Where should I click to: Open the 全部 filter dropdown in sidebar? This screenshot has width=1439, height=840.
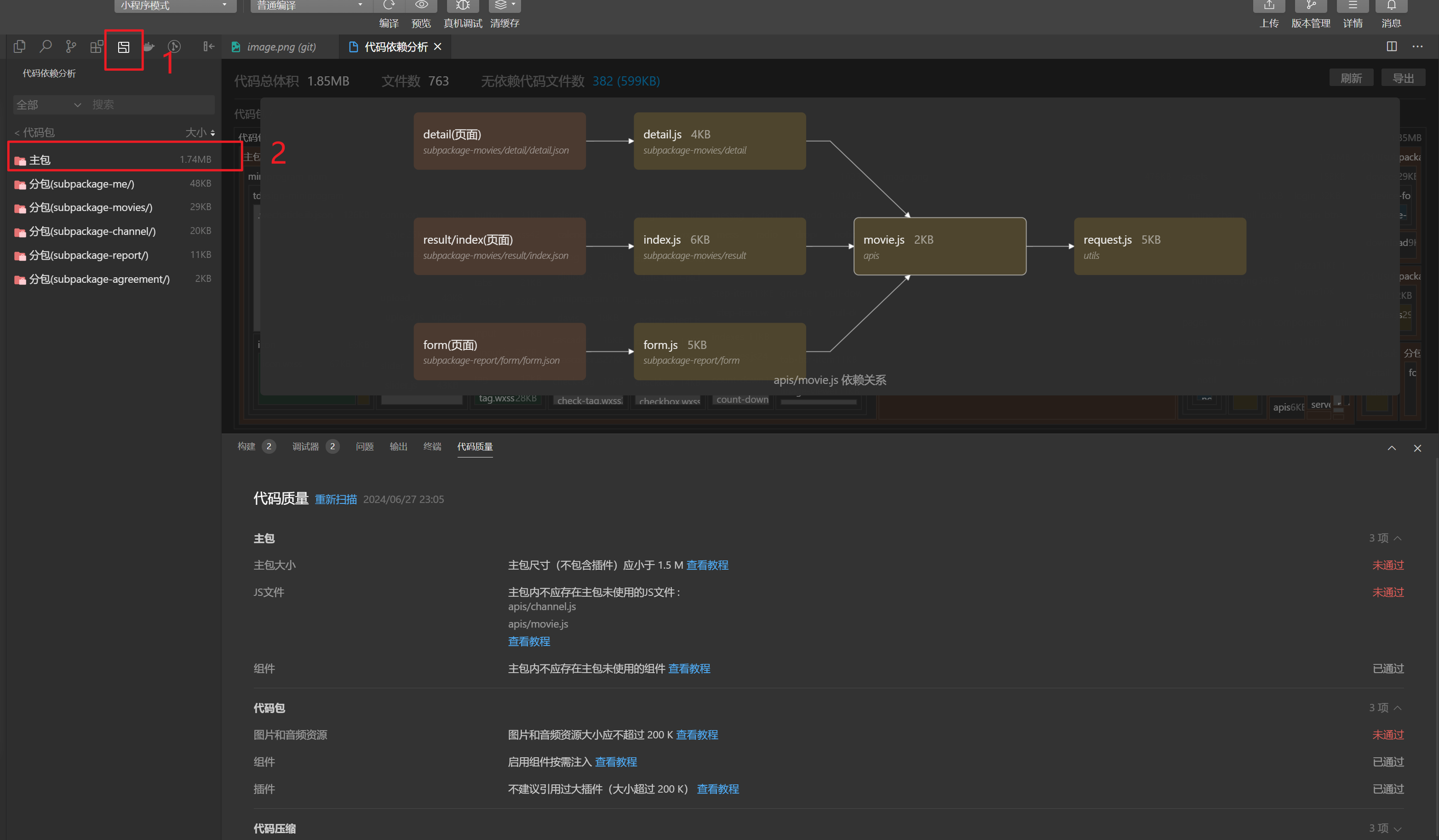point(49,104)
